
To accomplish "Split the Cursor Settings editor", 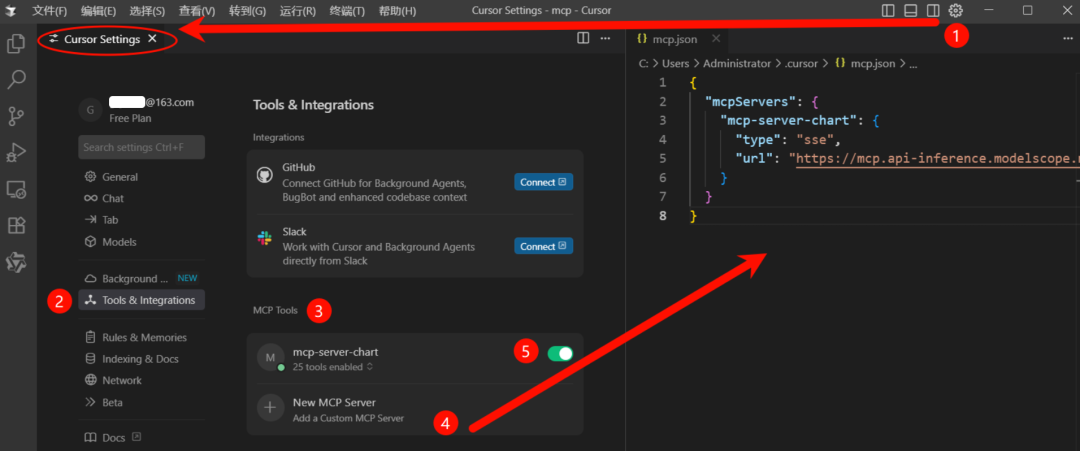I will 583,39.
